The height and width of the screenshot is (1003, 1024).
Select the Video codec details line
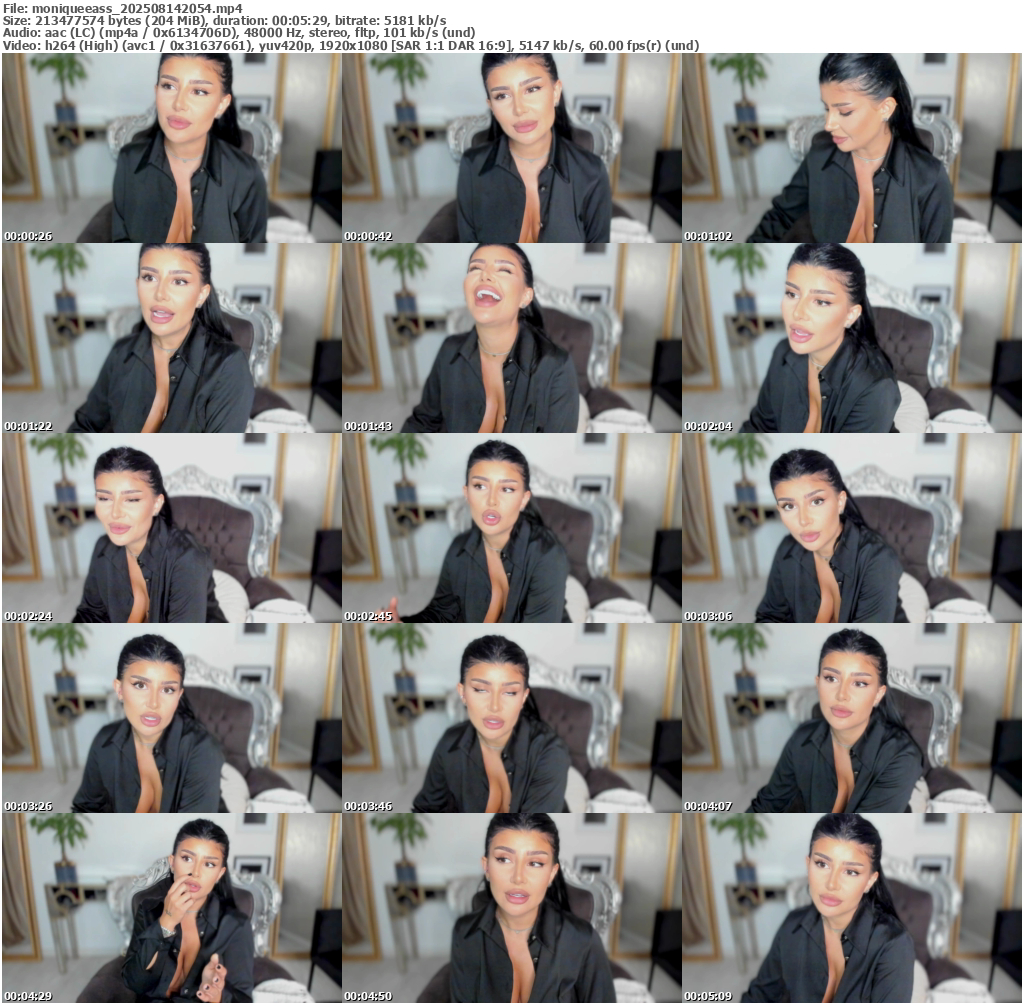[350, 46]
